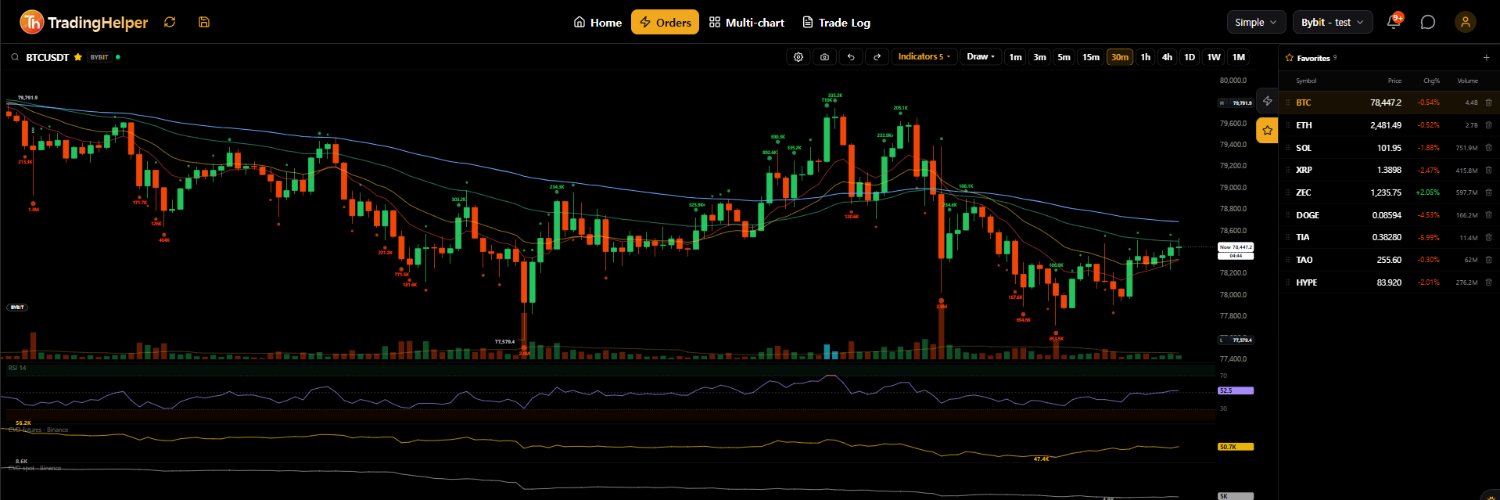
Task: Delete DOGE from favorites with trash icon
Action: [x=1488, y=215]
